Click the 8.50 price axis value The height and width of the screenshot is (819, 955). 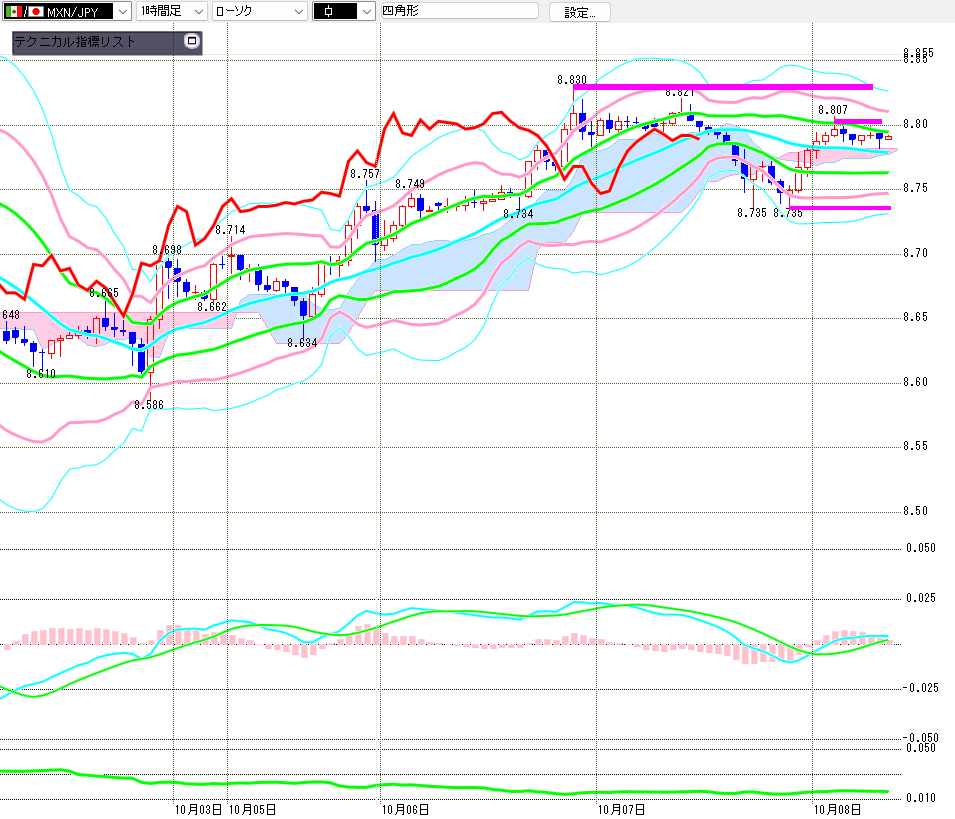915,510
